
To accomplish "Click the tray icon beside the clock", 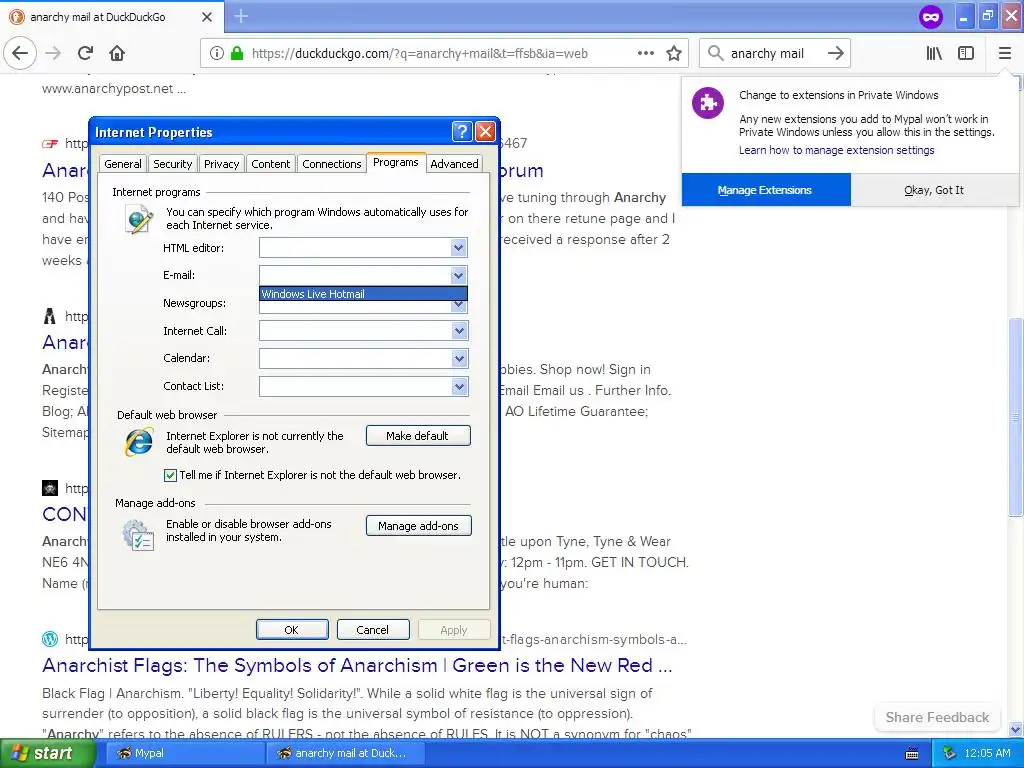I will click(949, 753).
